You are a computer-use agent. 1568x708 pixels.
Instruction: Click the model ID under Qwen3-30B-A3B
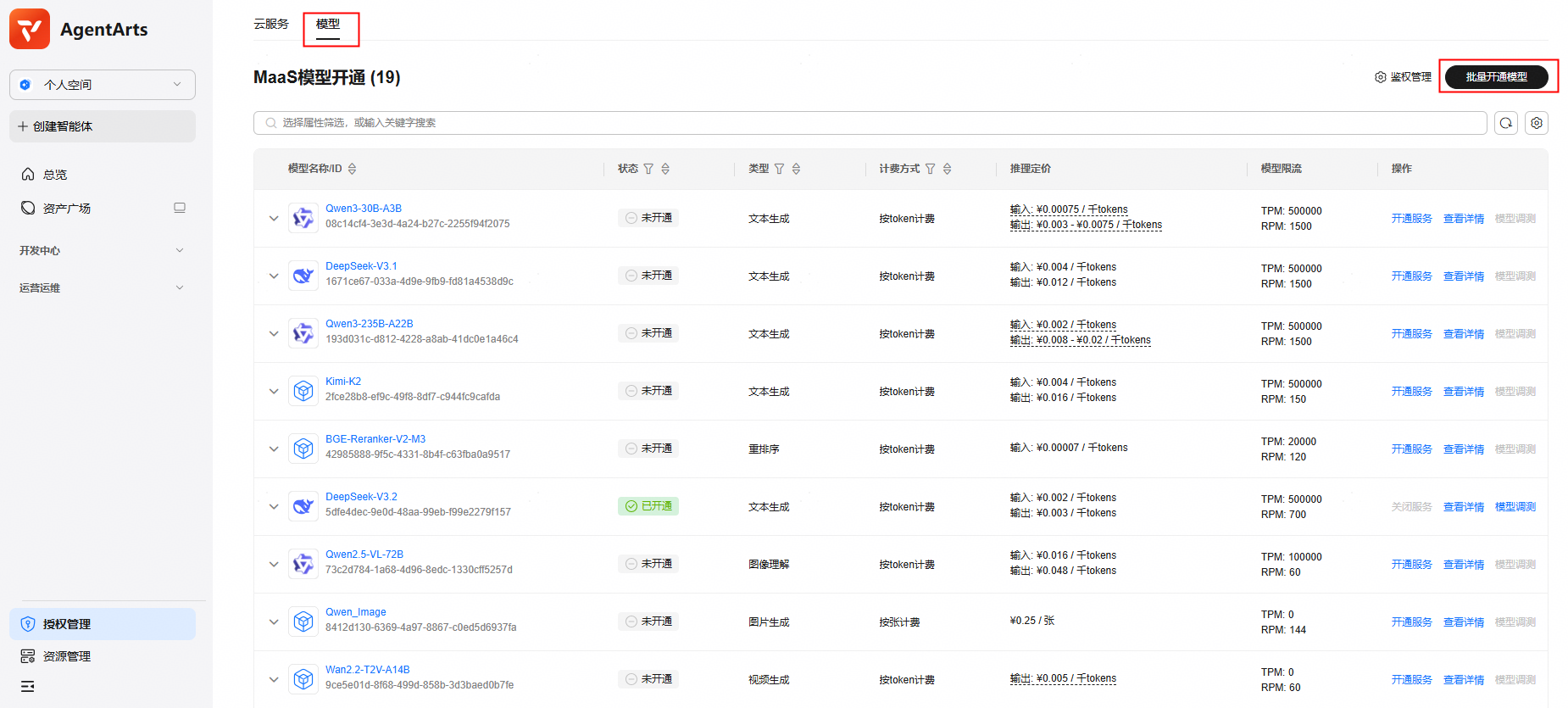pyautogui.click(x=418, y=224)
